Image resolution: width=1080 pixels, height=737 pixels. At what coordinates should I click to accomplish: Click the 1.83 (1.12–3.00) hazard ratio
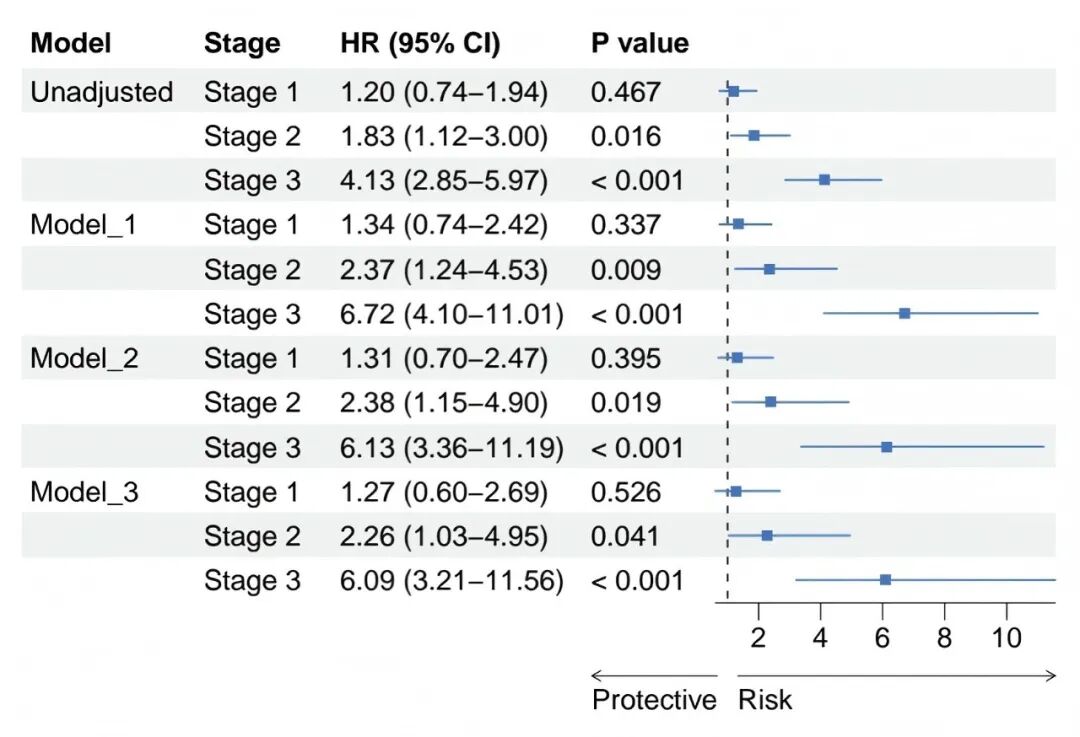444,136
